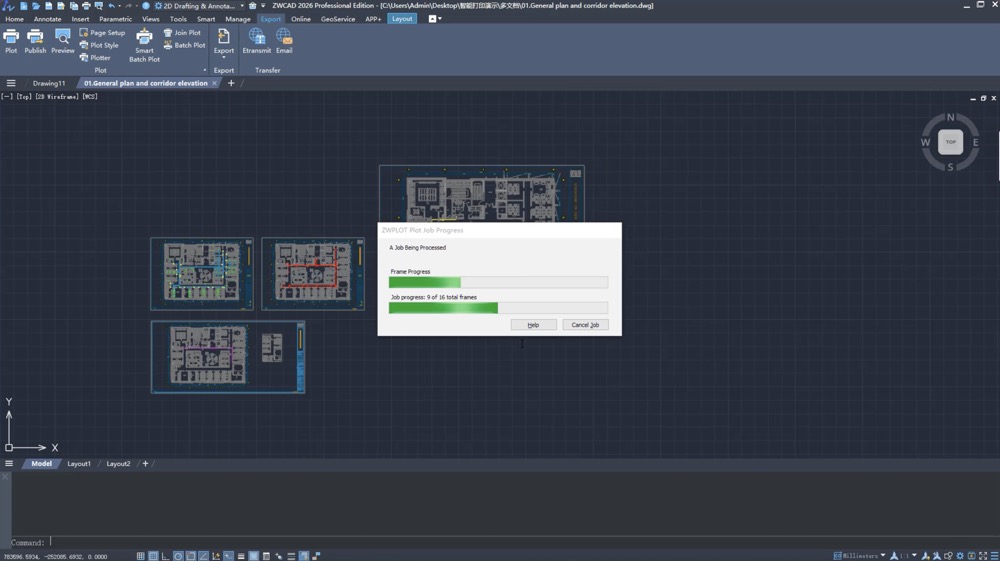This screenshot has width=1000, height=561.
Task: Toggle polar tracking in status bar
Action: click(178, 556)
